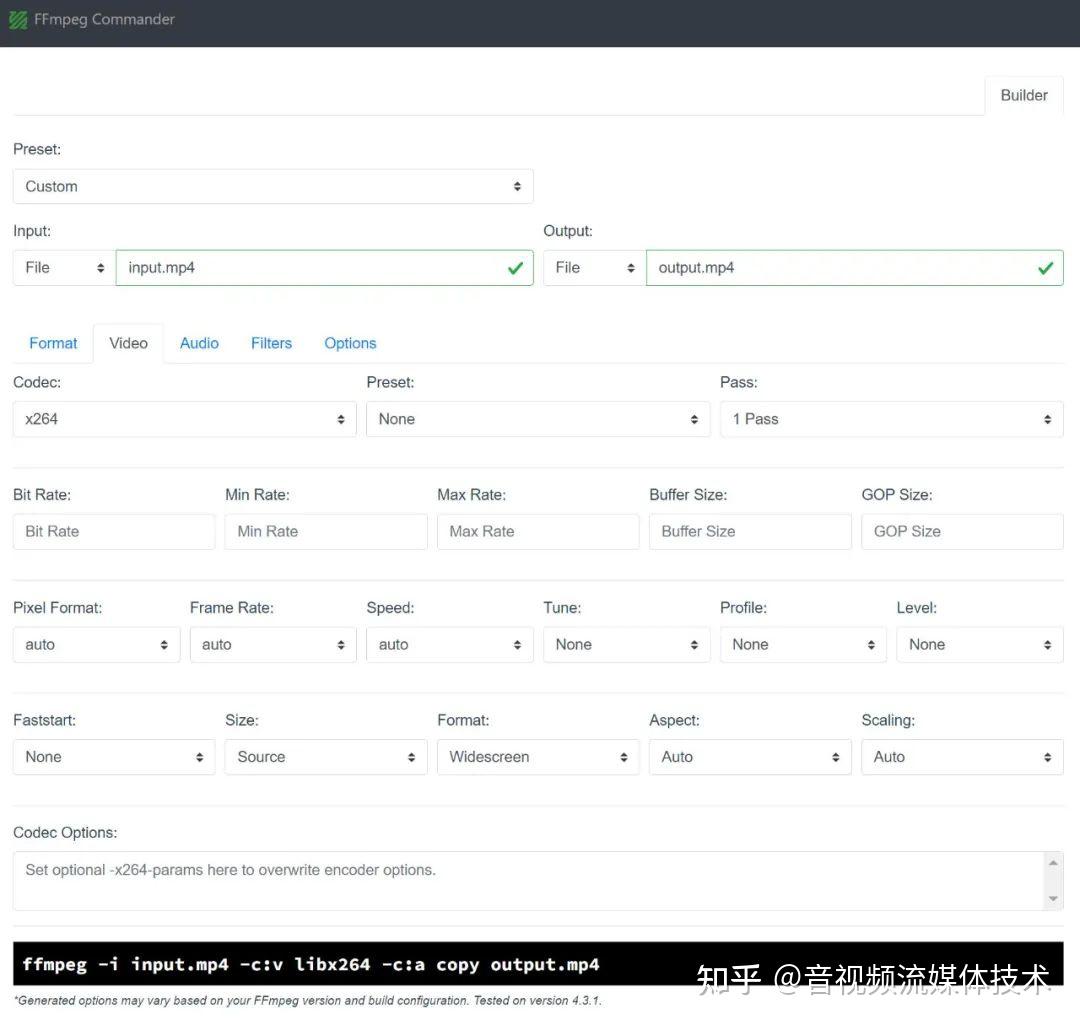Open the Scaling dropdown showing Auto
This screenshot has width=1080, height=1025.
[x=962, y=756]
